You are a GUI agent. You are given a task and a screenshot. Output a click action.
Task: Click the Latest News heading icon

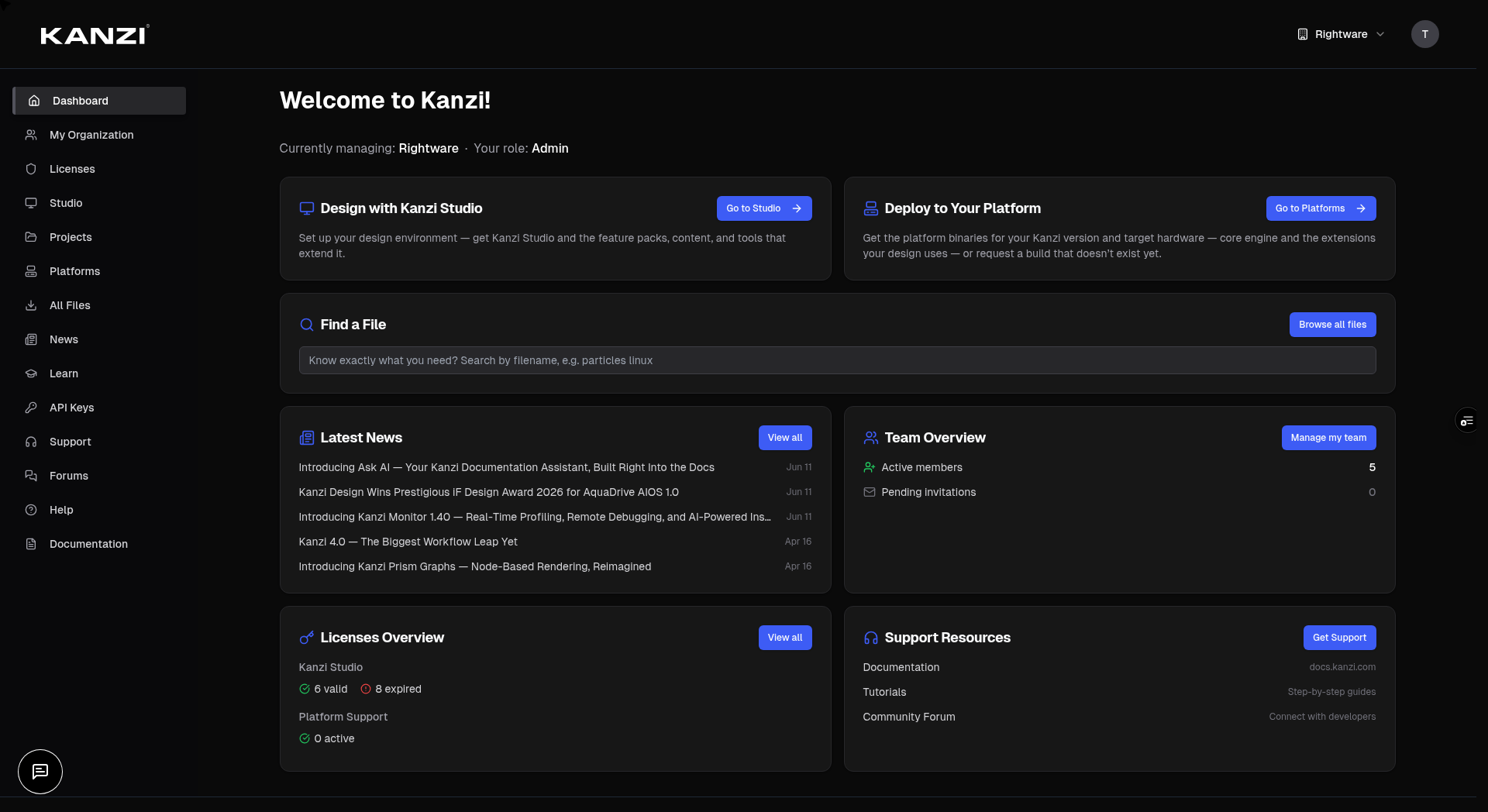pos(307,438)
